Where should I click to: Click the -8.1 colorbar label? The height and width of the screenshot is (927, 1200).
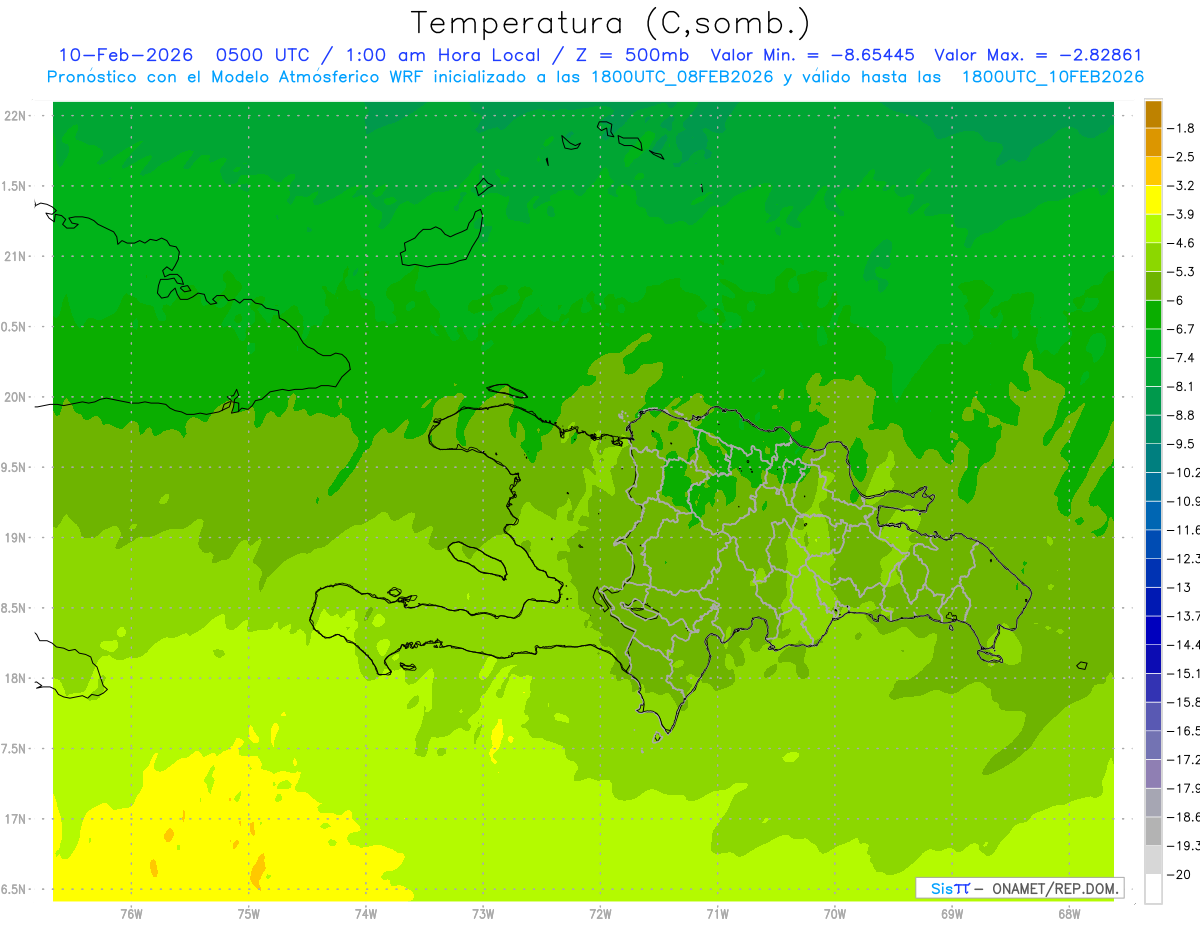1180,386
